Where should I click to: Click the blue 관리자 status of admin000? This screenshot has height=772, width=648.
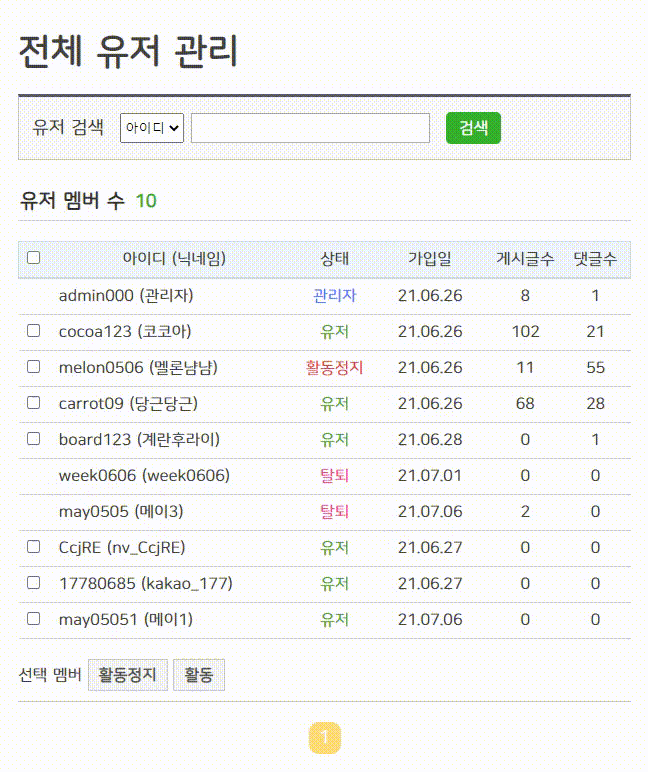point(334,295)
